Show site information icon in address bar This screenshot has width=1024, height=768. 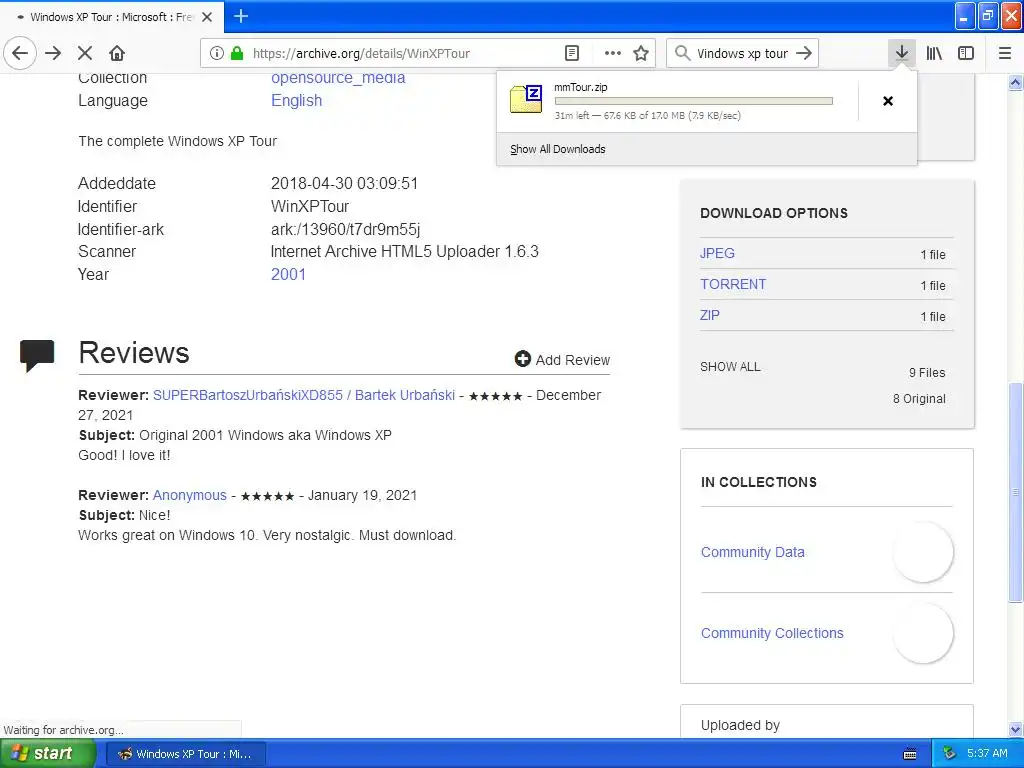click(217, 53)
